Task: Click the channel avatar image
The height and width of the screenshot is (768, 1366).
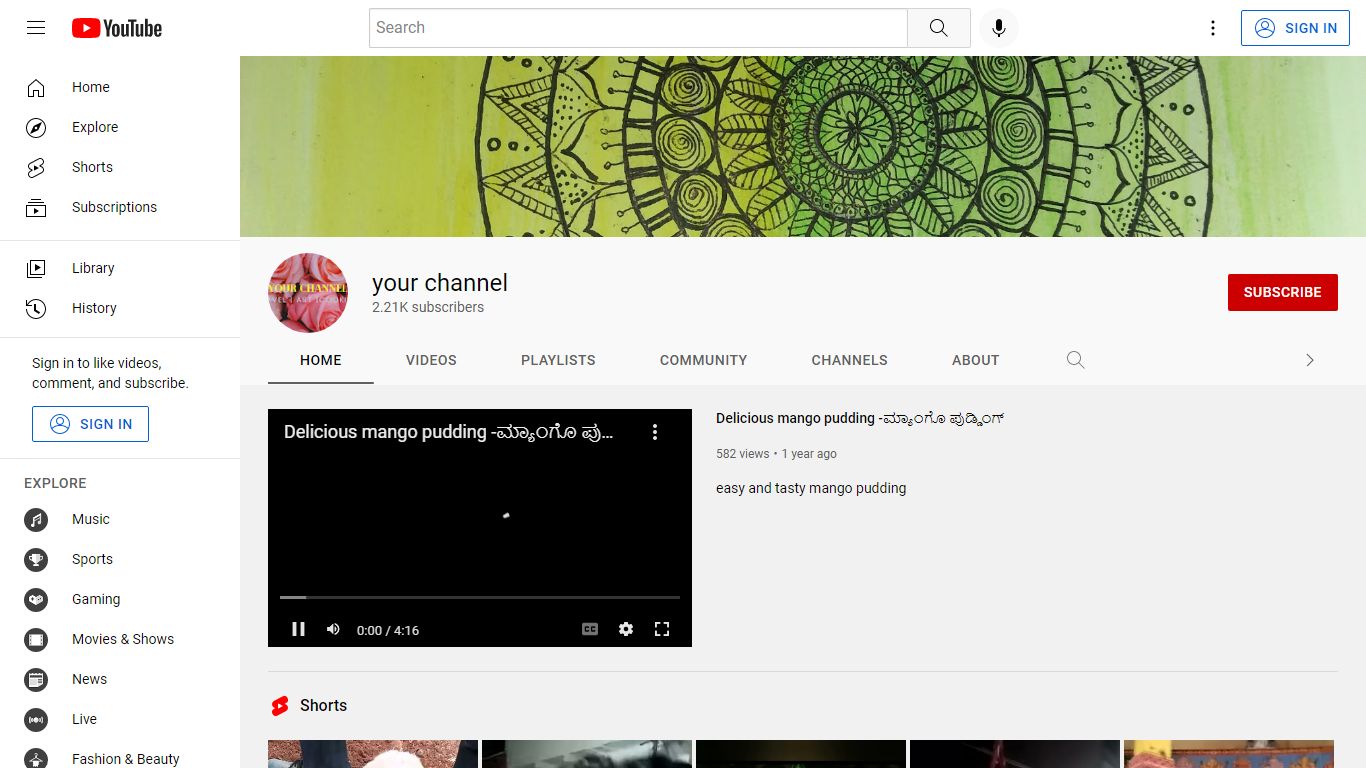Action: click(x=308, y=293)
